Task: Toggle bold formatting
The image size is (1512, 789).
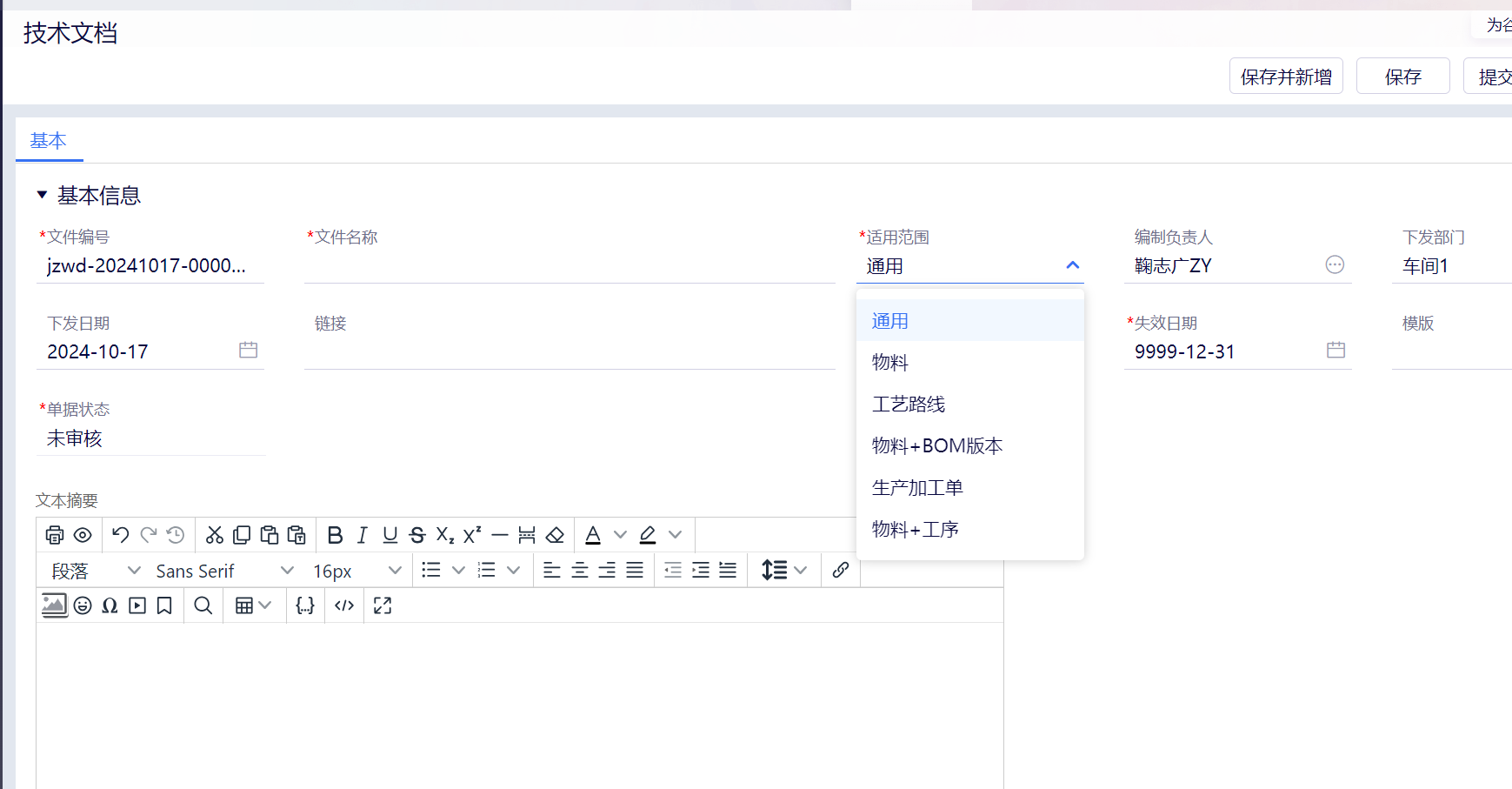Action: coord(335,535)
